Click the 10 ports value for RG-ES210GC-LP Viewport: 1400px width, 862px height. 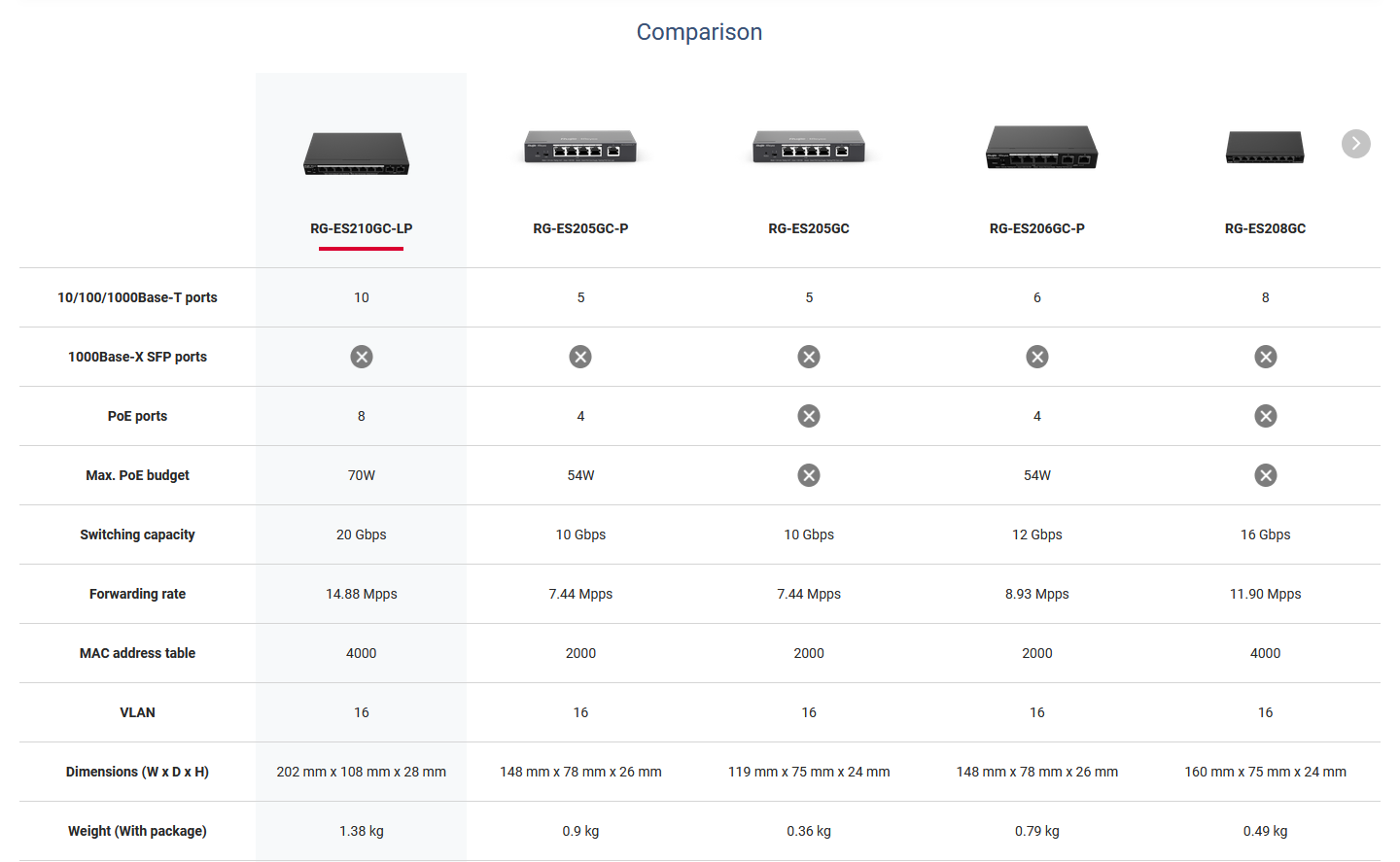pos(362,297)
